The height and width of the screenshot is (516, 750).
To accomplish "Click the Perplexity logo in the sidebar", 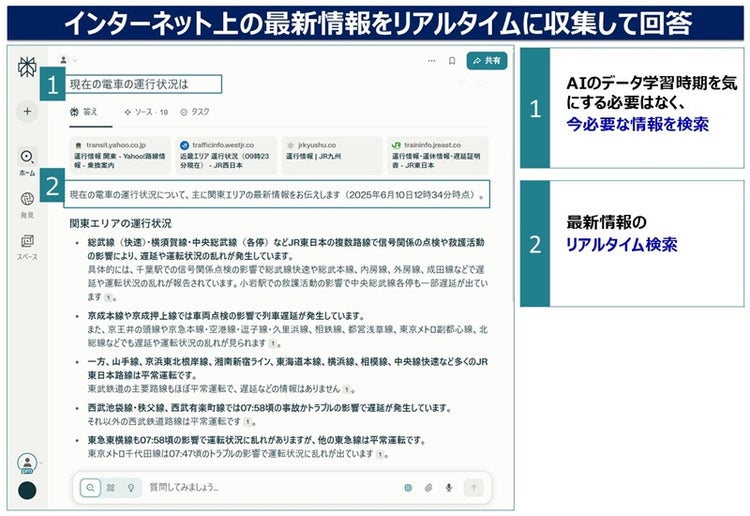I will [x=27, y=67].
